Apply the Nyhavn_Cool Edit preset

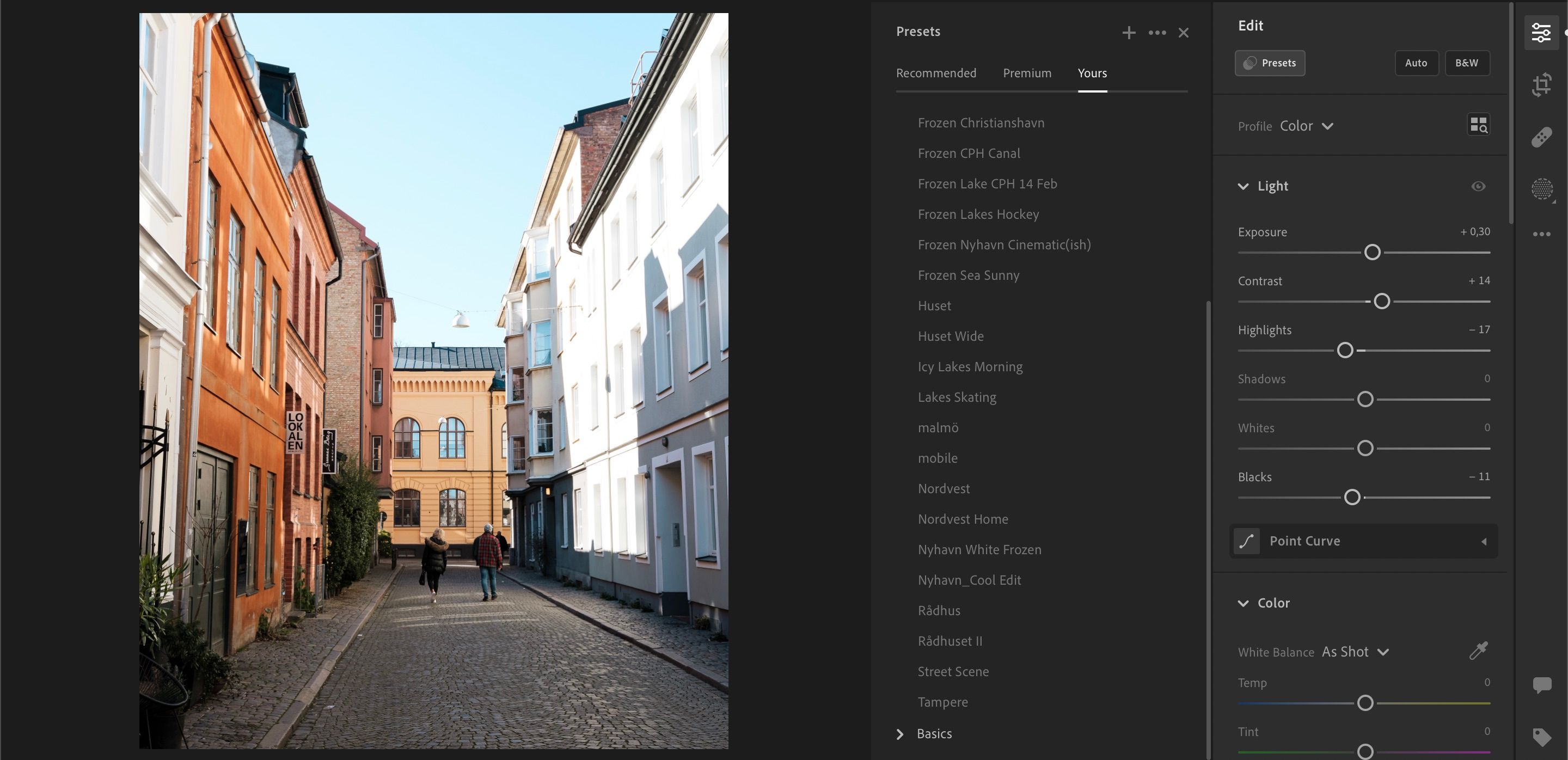[x=969, y=579]
